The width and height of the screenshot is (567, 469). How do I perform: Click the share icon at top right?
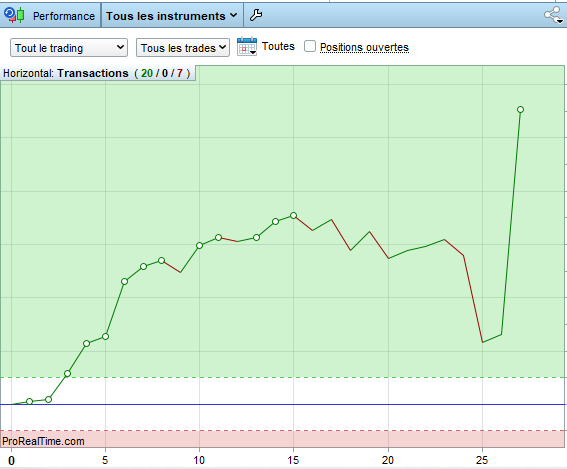click(x=554, y=15)
